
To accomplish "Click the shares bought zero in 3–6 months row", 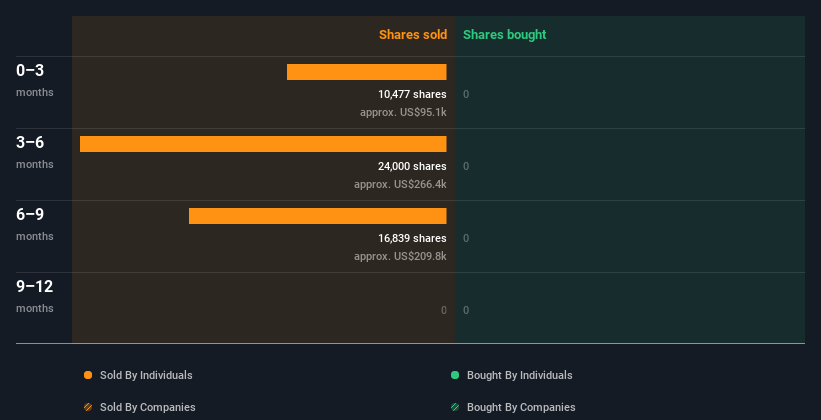I will (466, 166).
